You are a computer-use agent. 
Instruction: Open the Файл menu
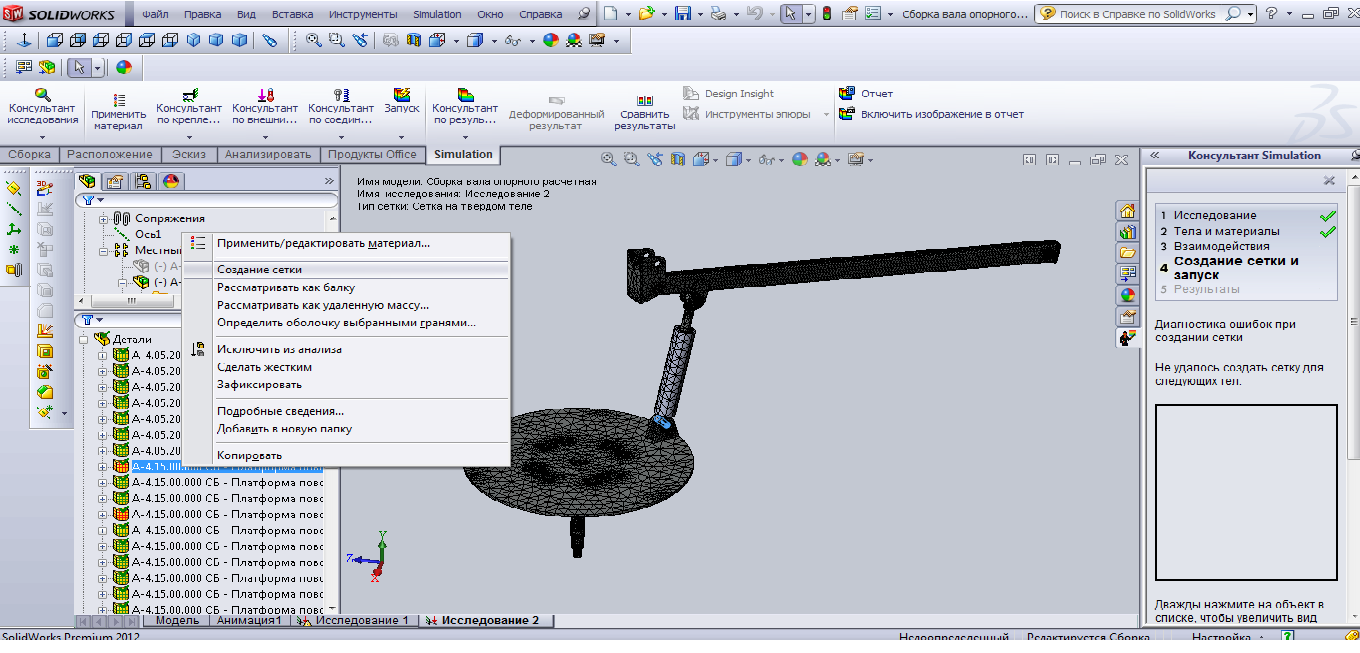click(155, 15)
